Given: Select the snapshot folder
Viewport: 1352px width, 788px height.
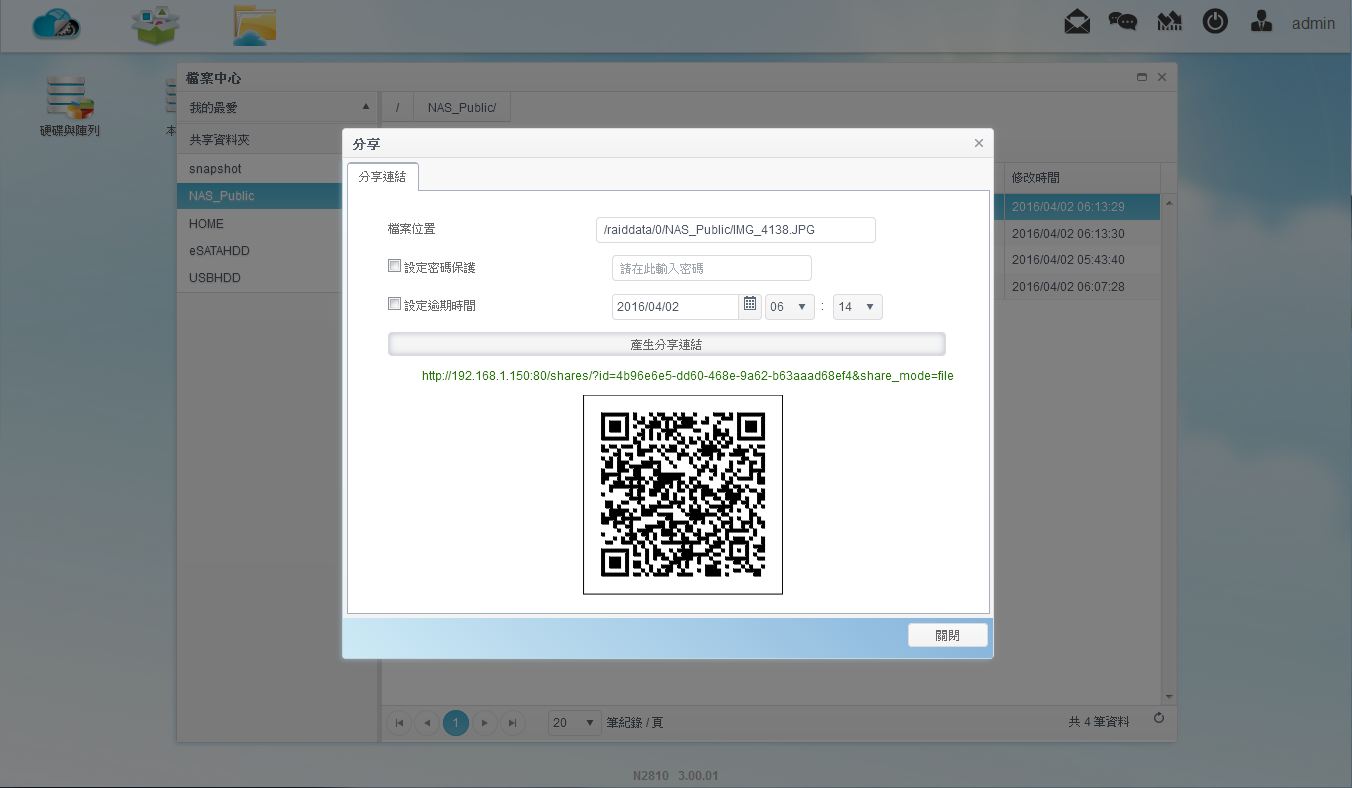Looking at the screenshot, I should click(260, 169).
